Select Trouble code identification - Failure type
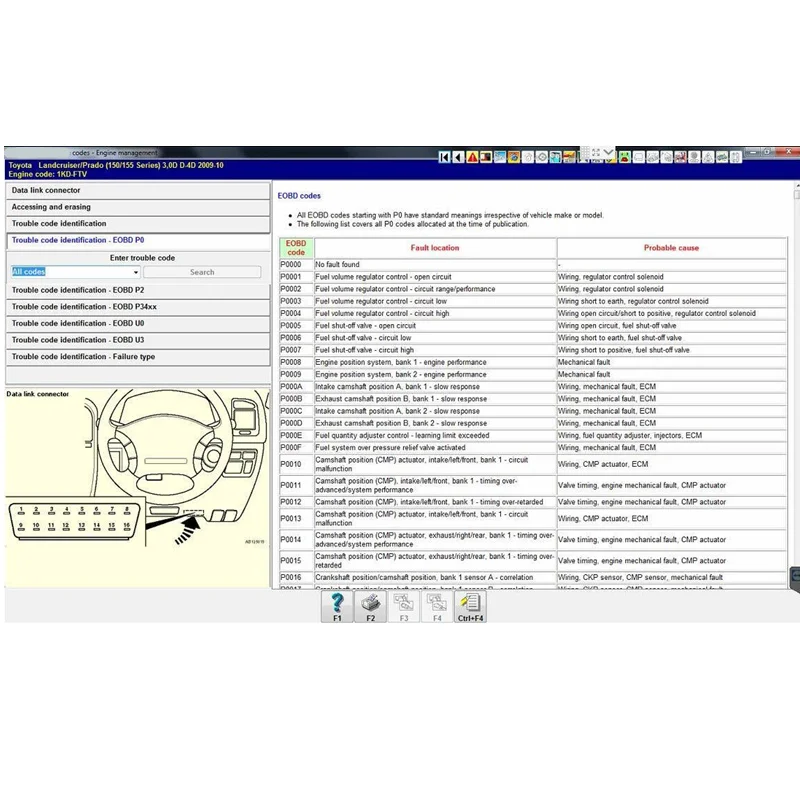Viewport: 800px width, 800px height. pyautogui.click(x=138, y=357)
